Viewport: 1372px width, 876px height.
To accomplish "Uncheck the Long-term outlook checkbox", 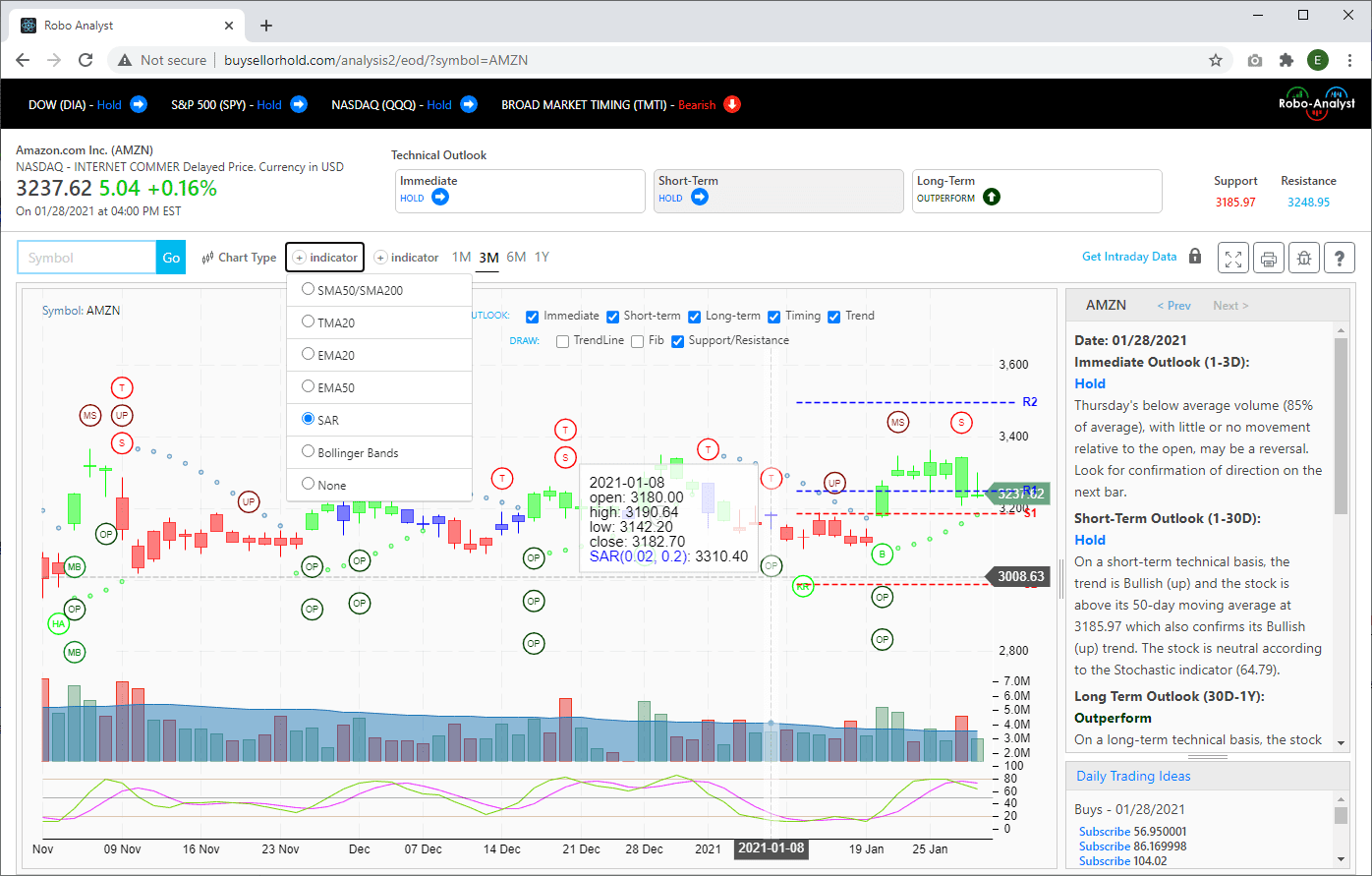I will 695,317.
